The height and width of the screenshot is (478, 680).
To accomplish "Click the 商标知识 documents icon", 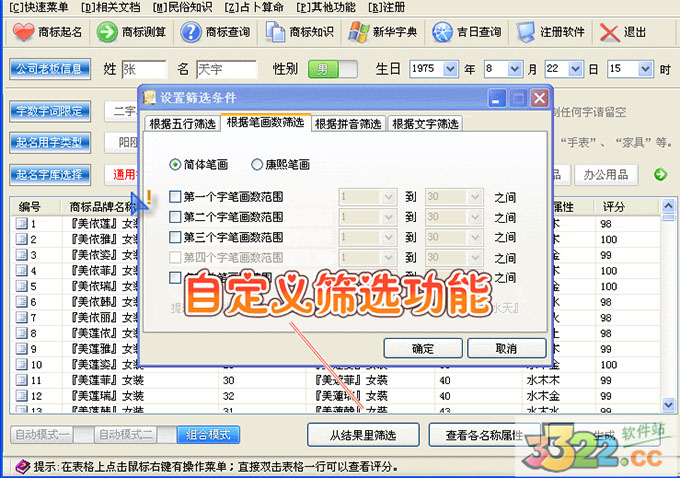I will pos(275,32).
